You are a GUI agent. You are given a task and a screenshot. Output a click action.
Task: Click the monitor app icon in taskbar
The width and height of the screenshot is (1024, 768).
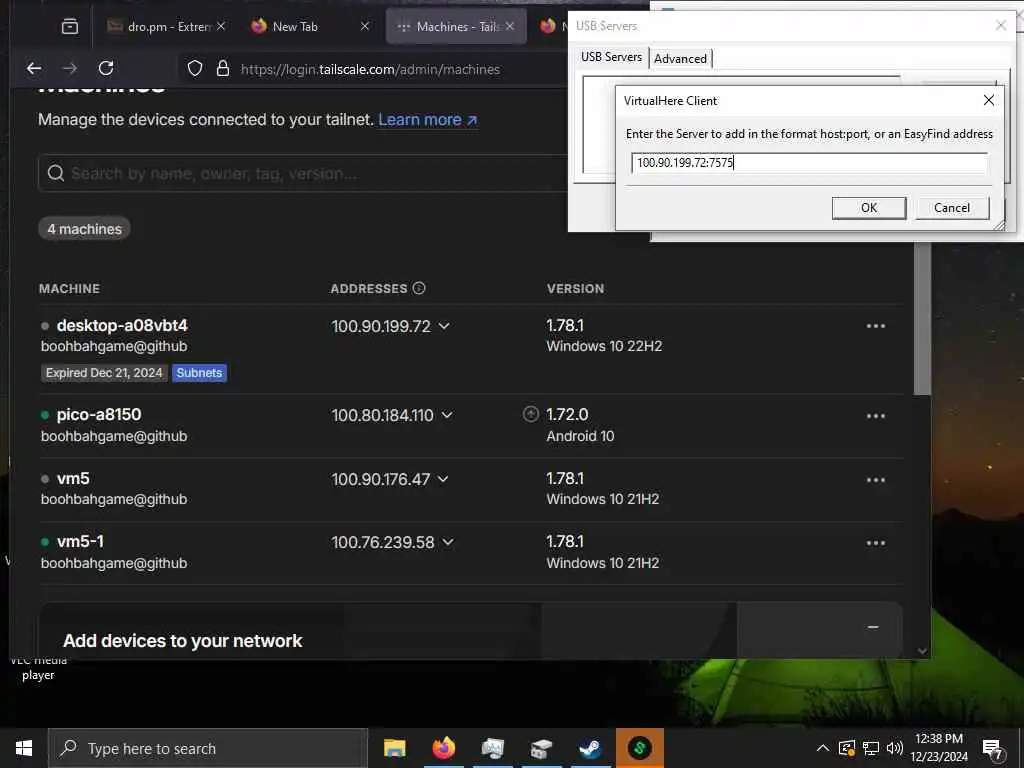[492, 748]
